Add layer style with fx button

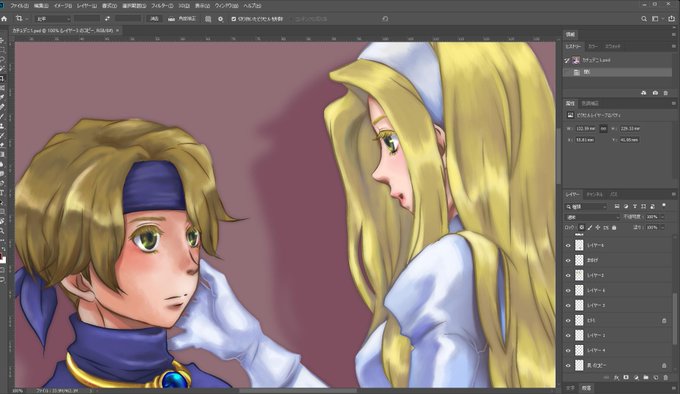pos(616,378)
